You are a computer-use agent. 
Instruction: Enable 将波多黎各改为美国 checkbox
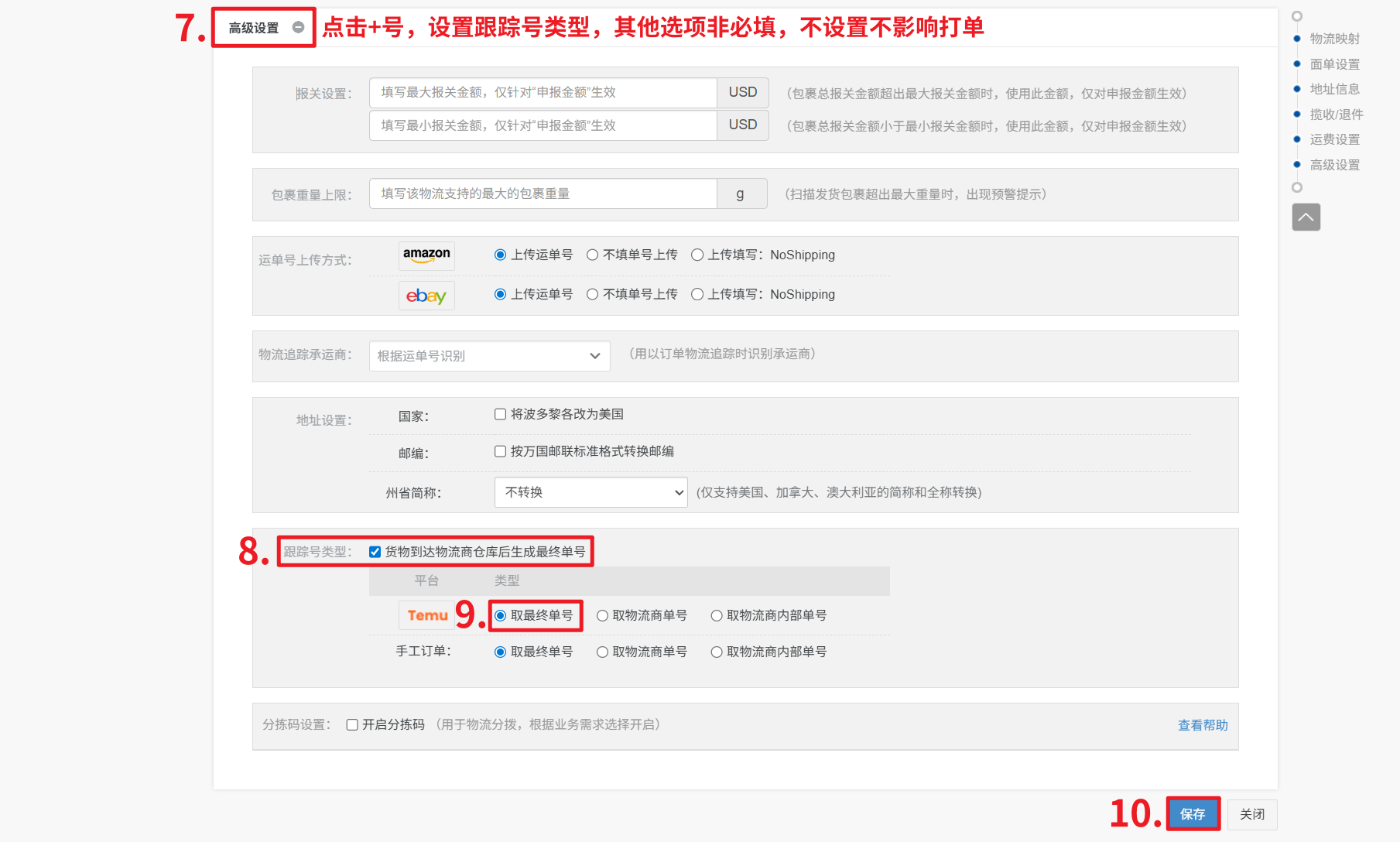point(501,415)
